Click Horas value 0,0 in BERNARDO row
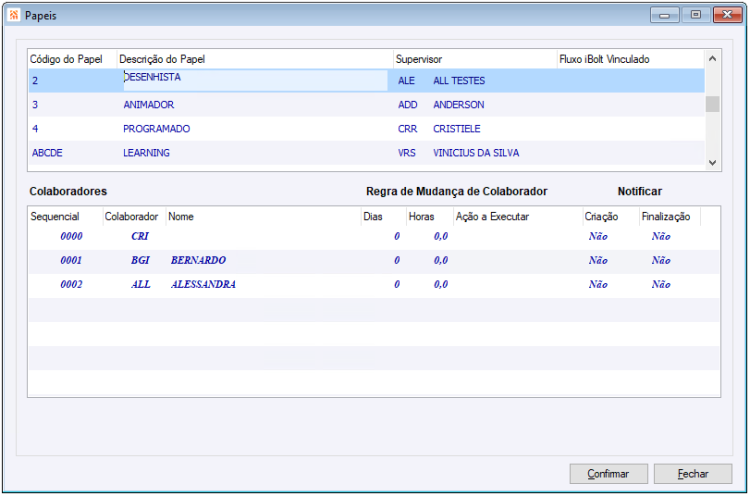 point(441,260)
